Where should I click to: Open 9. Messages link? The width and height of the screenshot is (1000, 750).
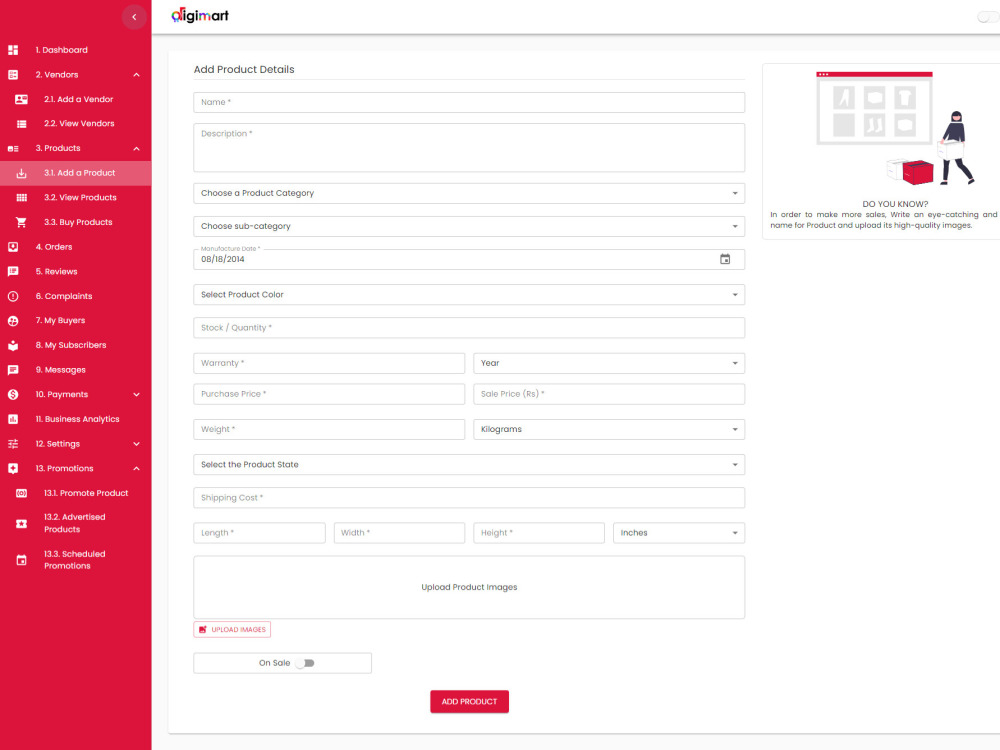point(61,370)
